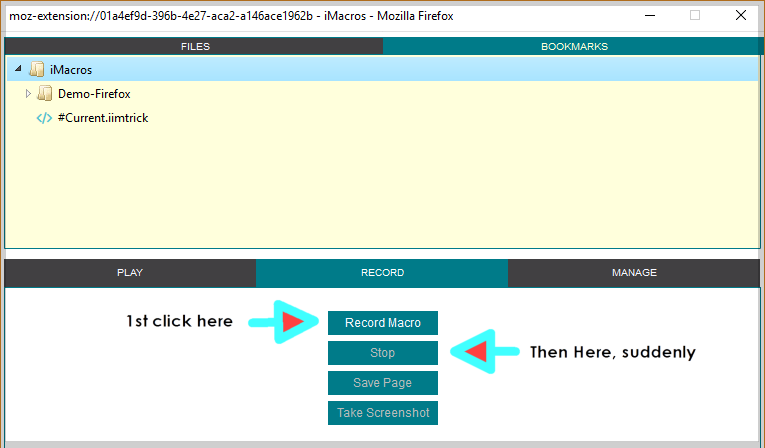765x448 pixels.
Task: Open the MANAGE tab
Action: pyautogui.click(x=634, y=273)
